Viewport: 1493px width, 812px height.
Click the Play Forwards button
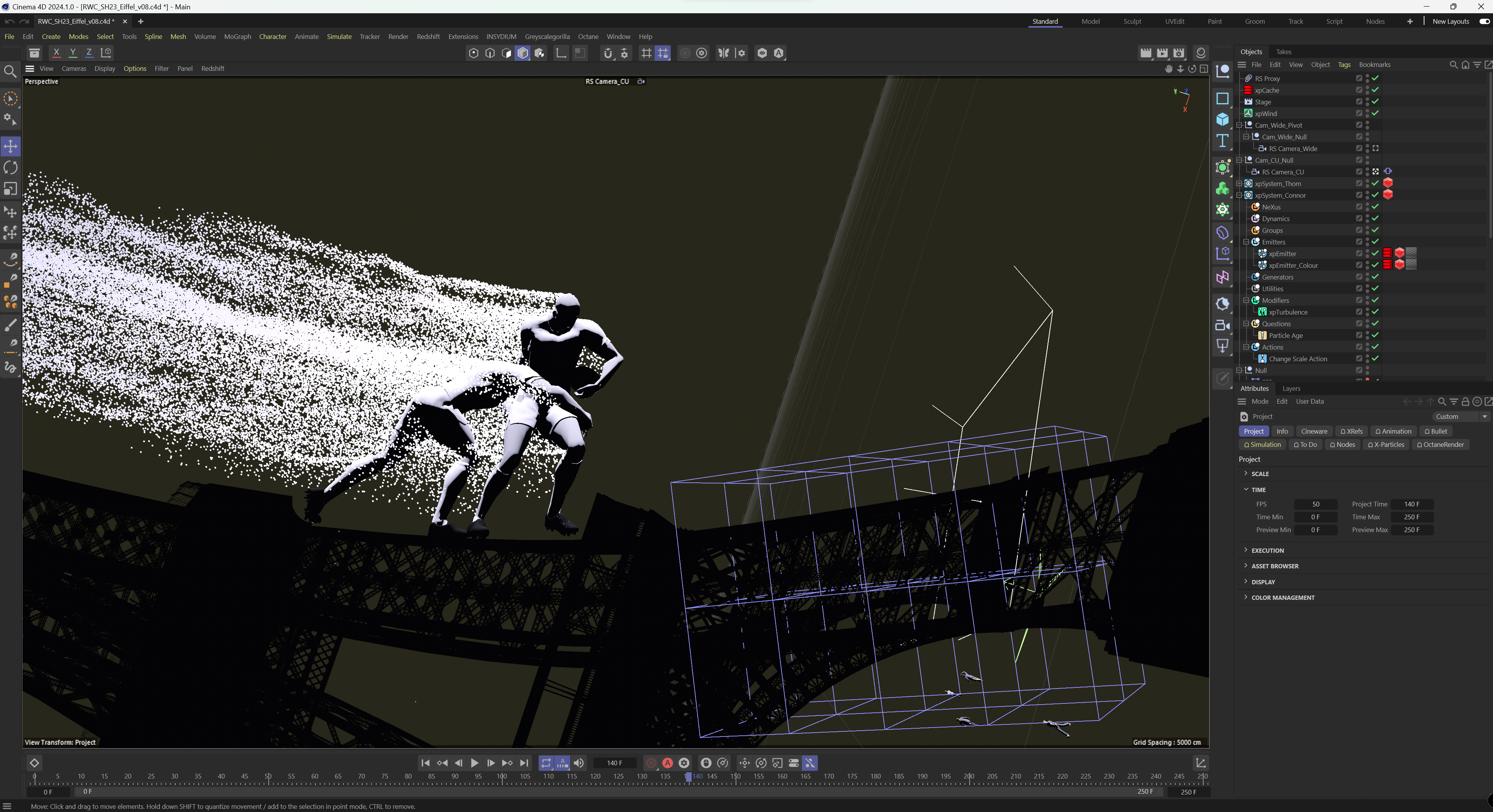tap(474, 763)
